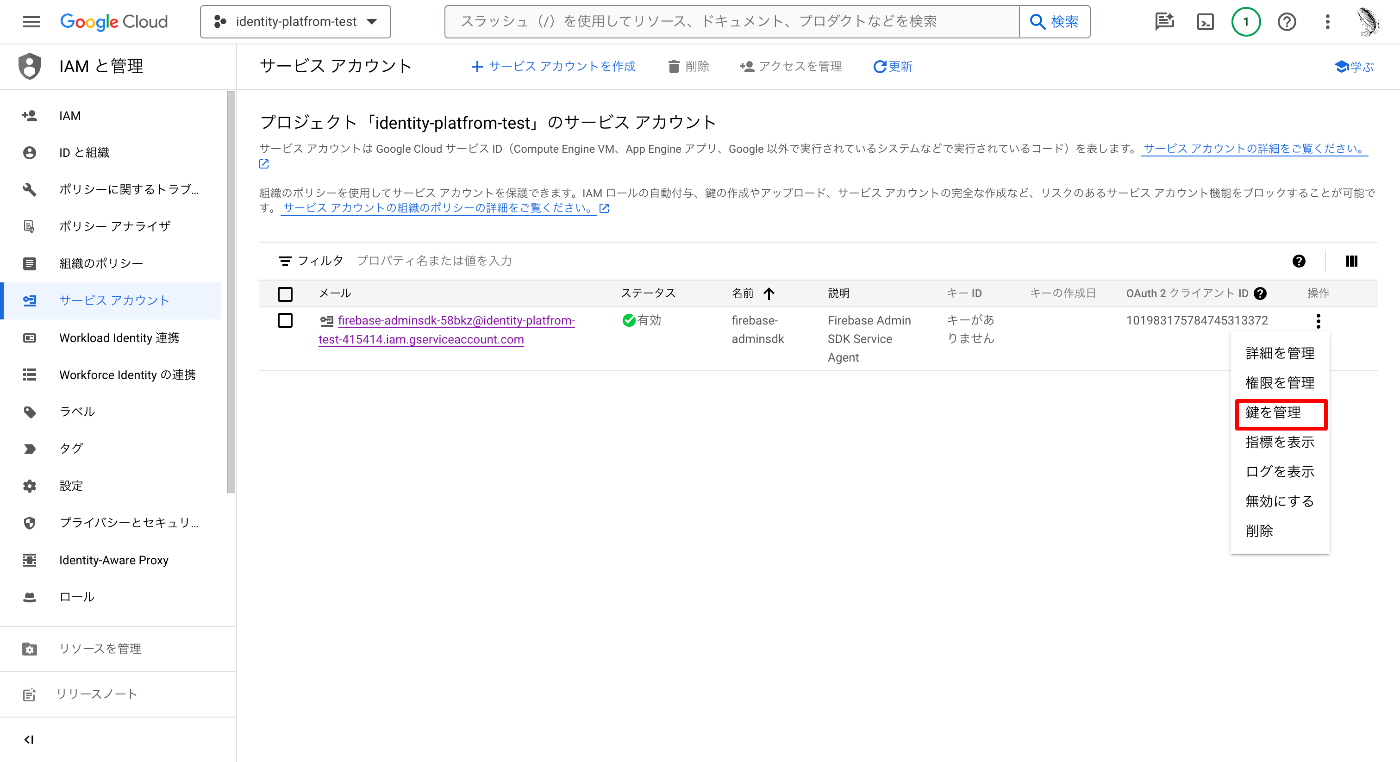Select IAM in the sidebar

[x=110, y=116]
